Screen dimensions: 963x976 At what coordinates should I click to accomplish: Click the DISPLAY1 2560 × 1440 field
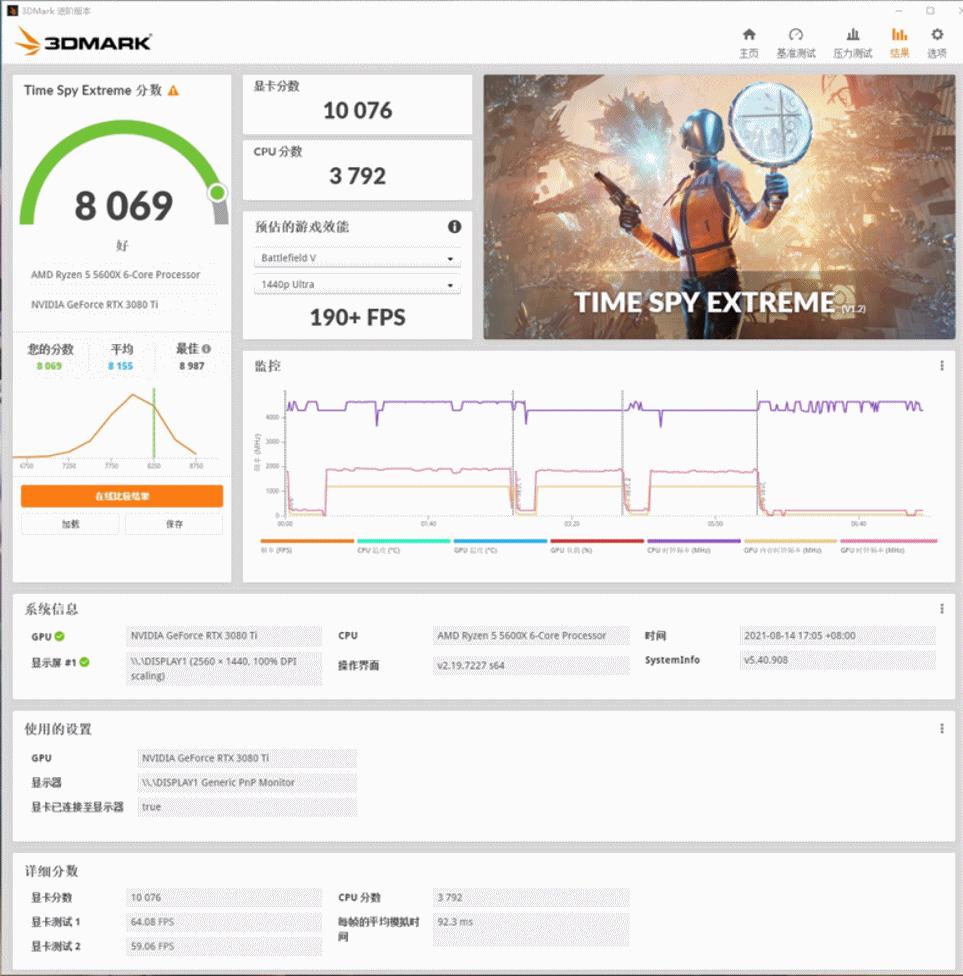[224, 669]
